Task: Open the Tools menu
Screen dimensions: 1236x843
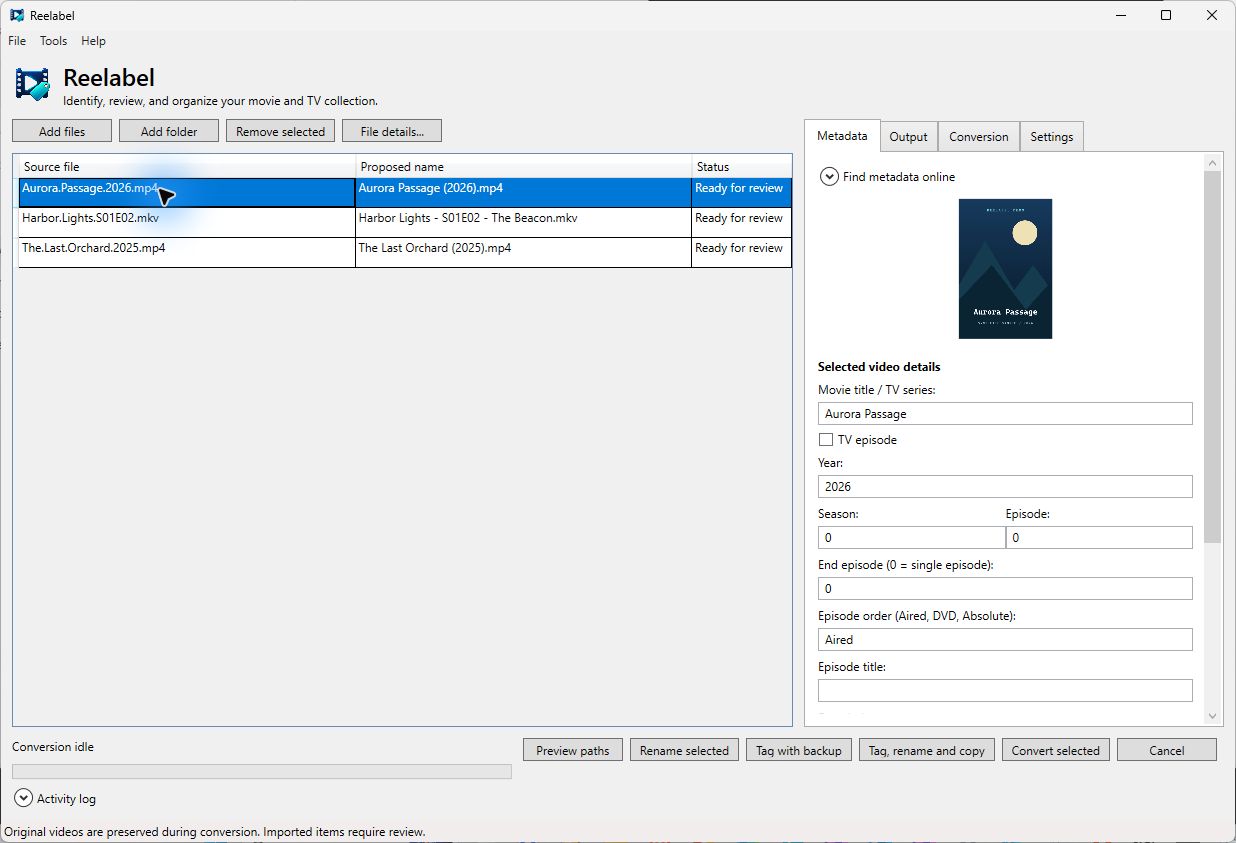Action: click(54, 41)
